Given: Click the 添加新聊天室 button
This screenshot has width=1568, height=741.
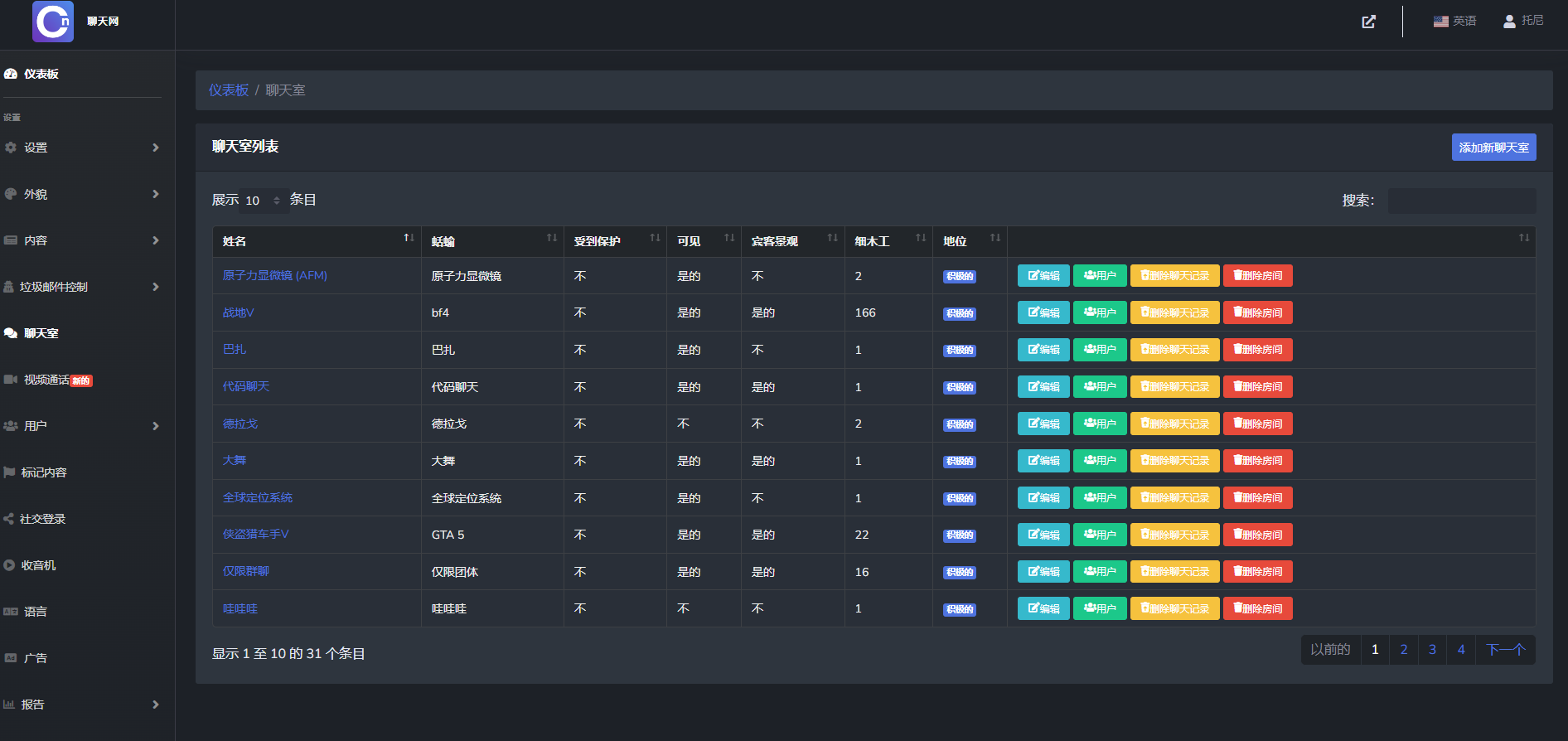Looking at the screenshot, I should tap(1493, 148).
